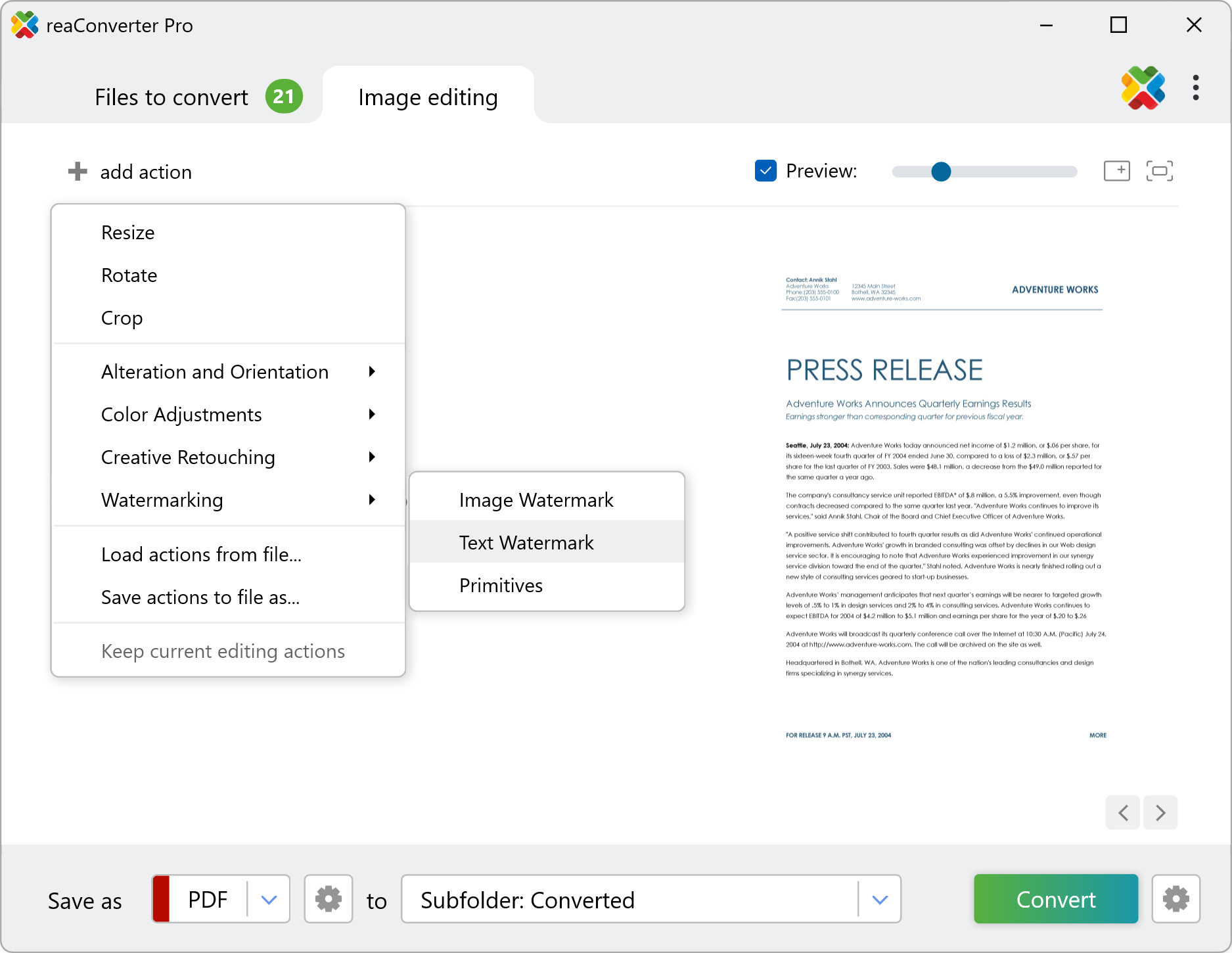Screen dimensions: 1232x953
Task: Click the fit-to-window preview icon
Action: pos(1159,171)
